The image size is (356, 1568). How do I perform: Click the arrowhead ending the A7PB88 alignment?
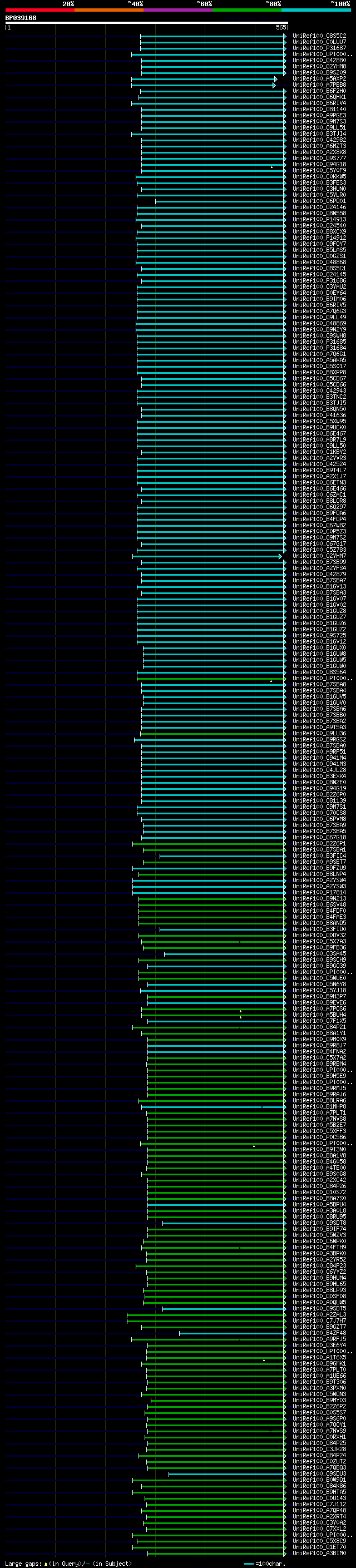coord(274,85)
